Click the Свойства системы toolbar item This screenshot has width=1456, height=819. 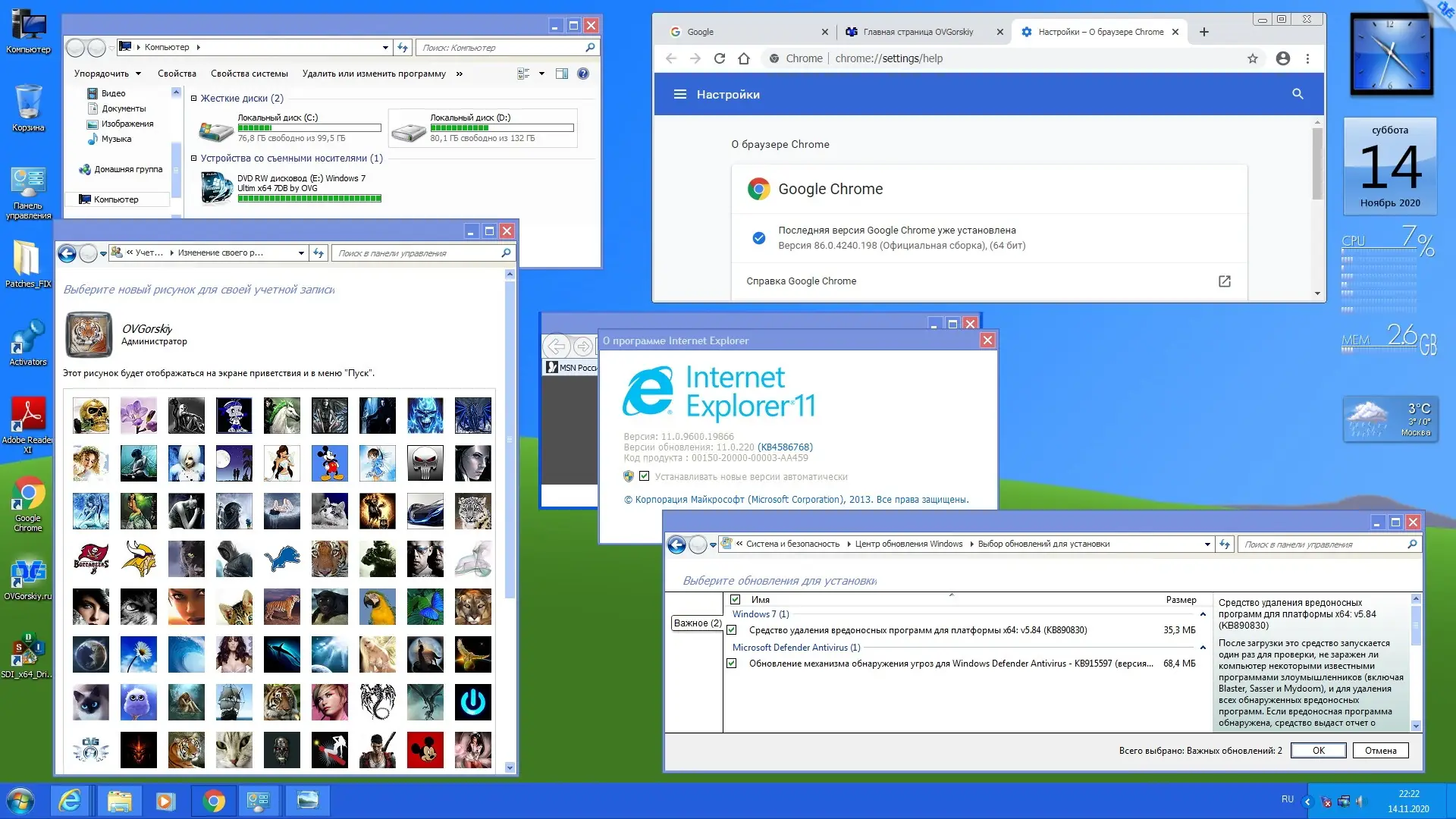tap(249, 74)
